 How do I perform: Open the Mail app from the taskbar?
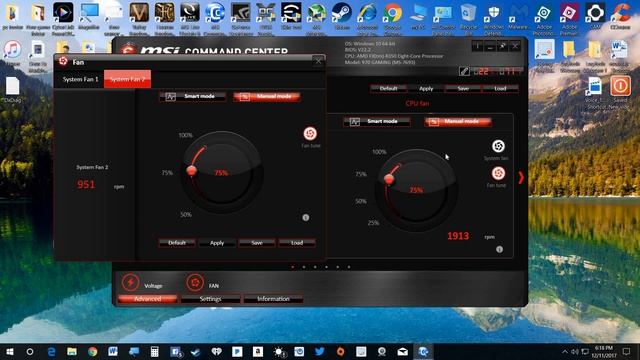coord(402,351)
